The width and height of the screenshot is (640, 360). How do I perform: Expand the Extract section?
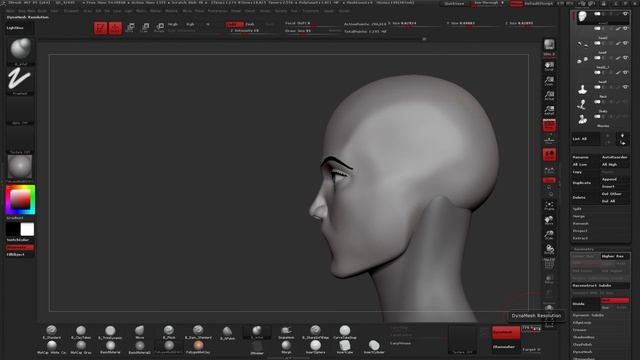pos(580,238)
